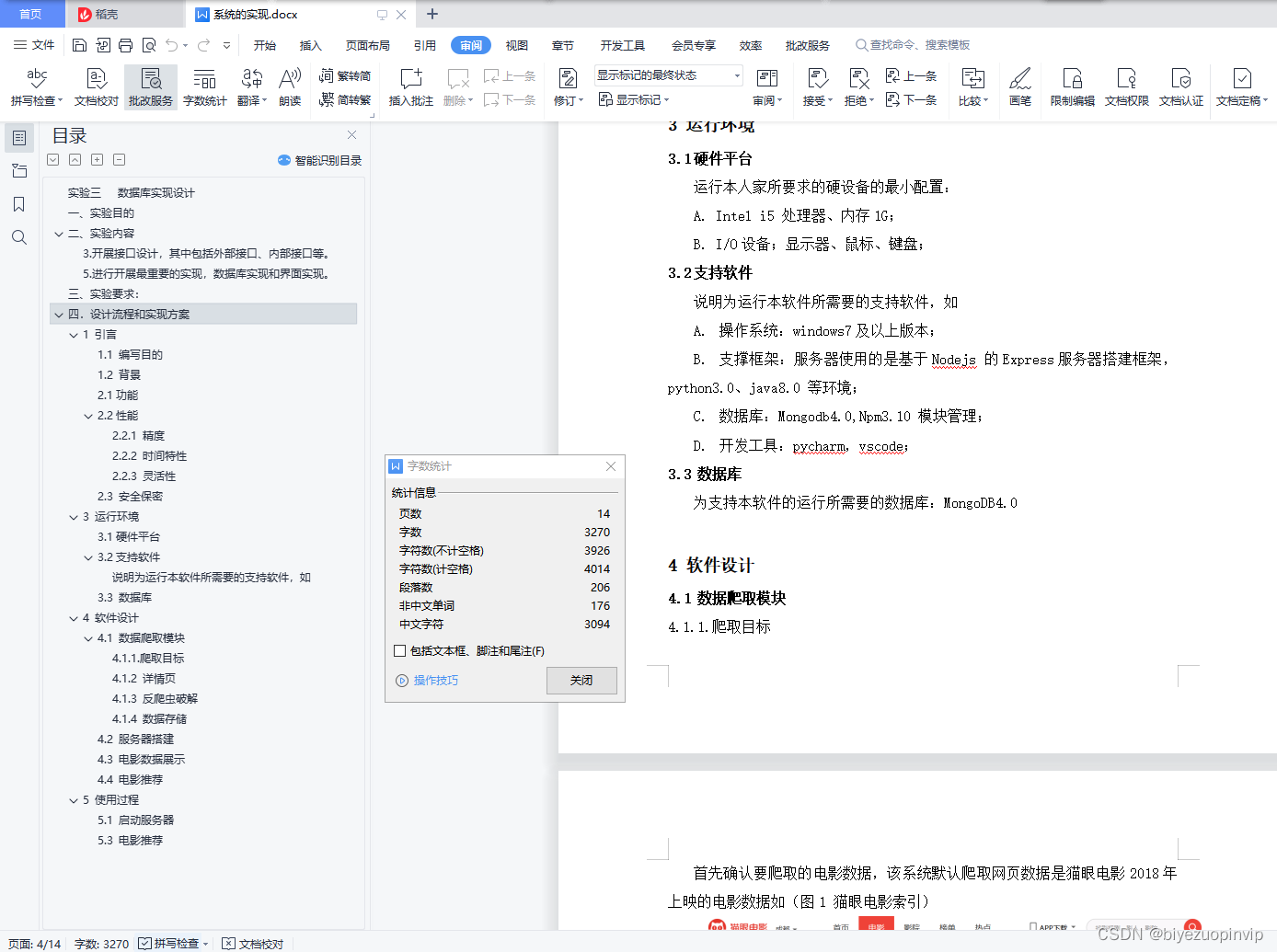The image size is (1277, 952).
Task: Open the 显示标记的最终状态 dropdown
Action: 668,75
